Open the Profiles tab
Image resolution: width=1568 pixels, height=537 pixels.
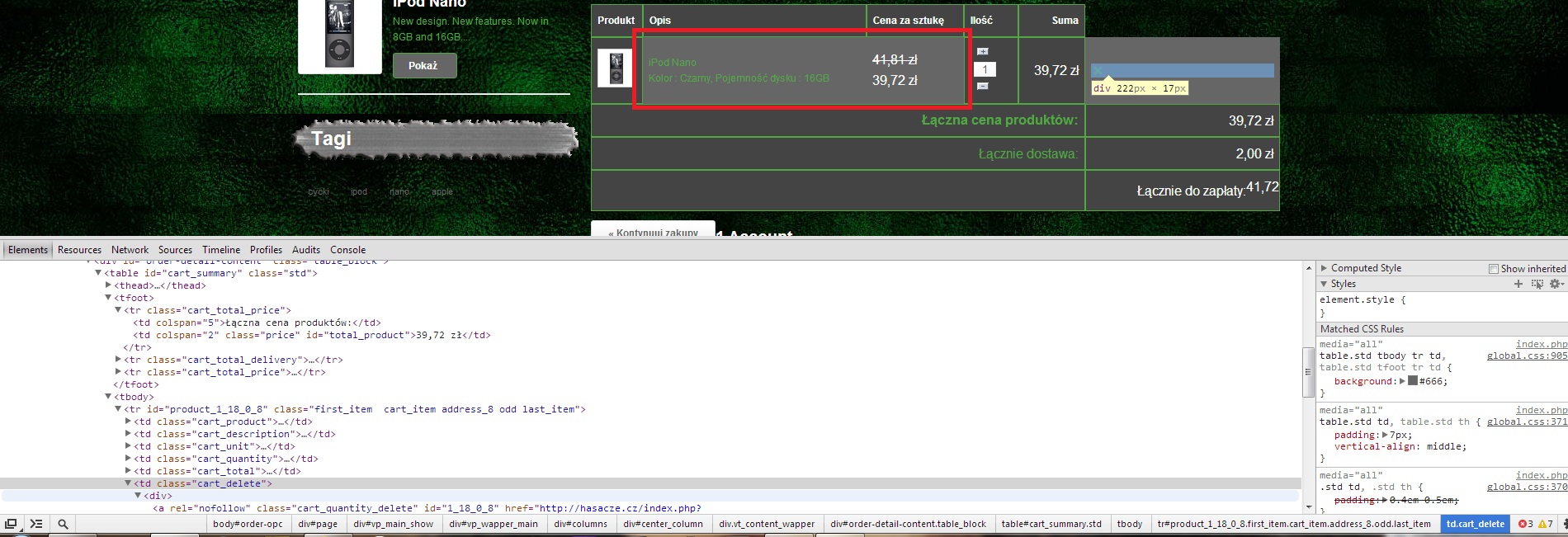tap(266, 250)
